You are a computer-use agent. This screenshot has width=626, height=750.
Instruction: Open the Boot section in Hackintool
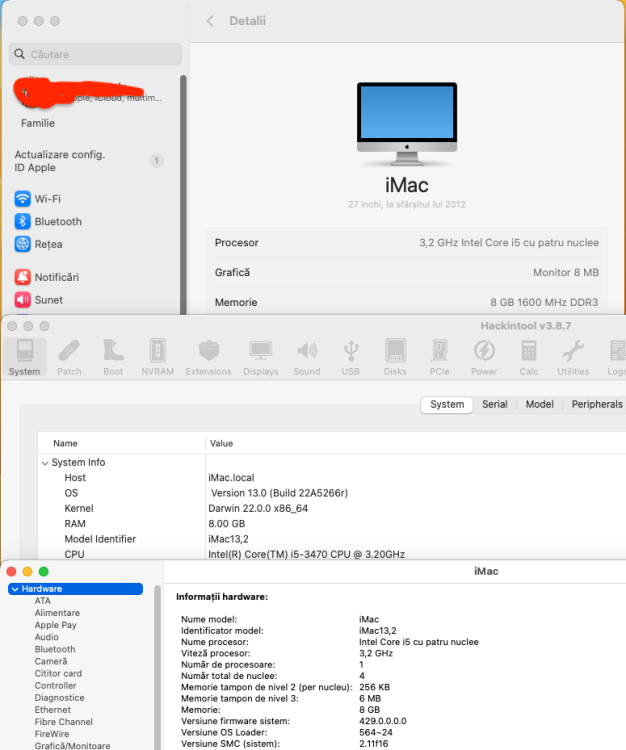click(113, 357)
